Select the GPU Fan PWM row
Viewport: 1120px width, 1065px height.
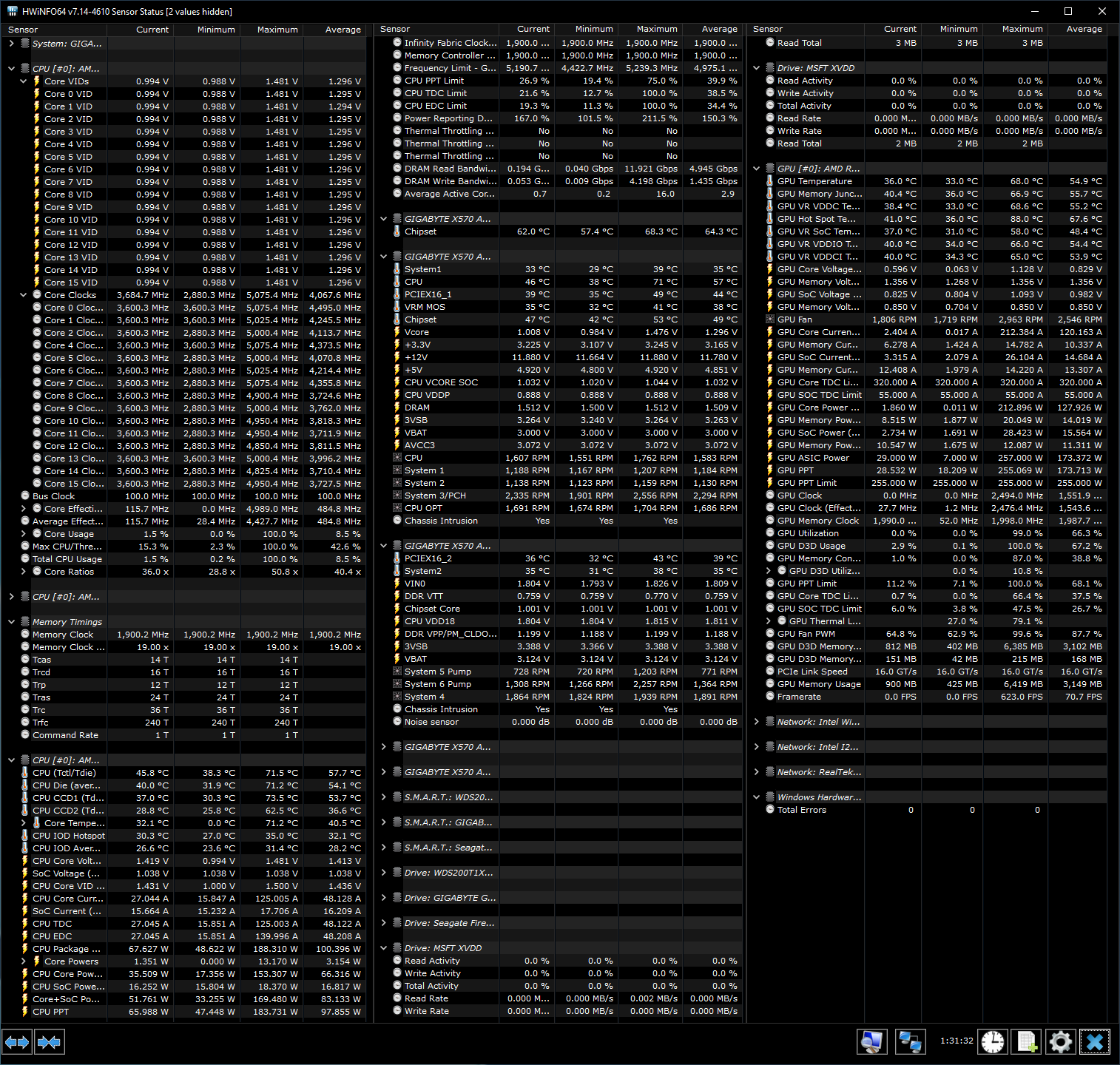[x=928, y=634]
